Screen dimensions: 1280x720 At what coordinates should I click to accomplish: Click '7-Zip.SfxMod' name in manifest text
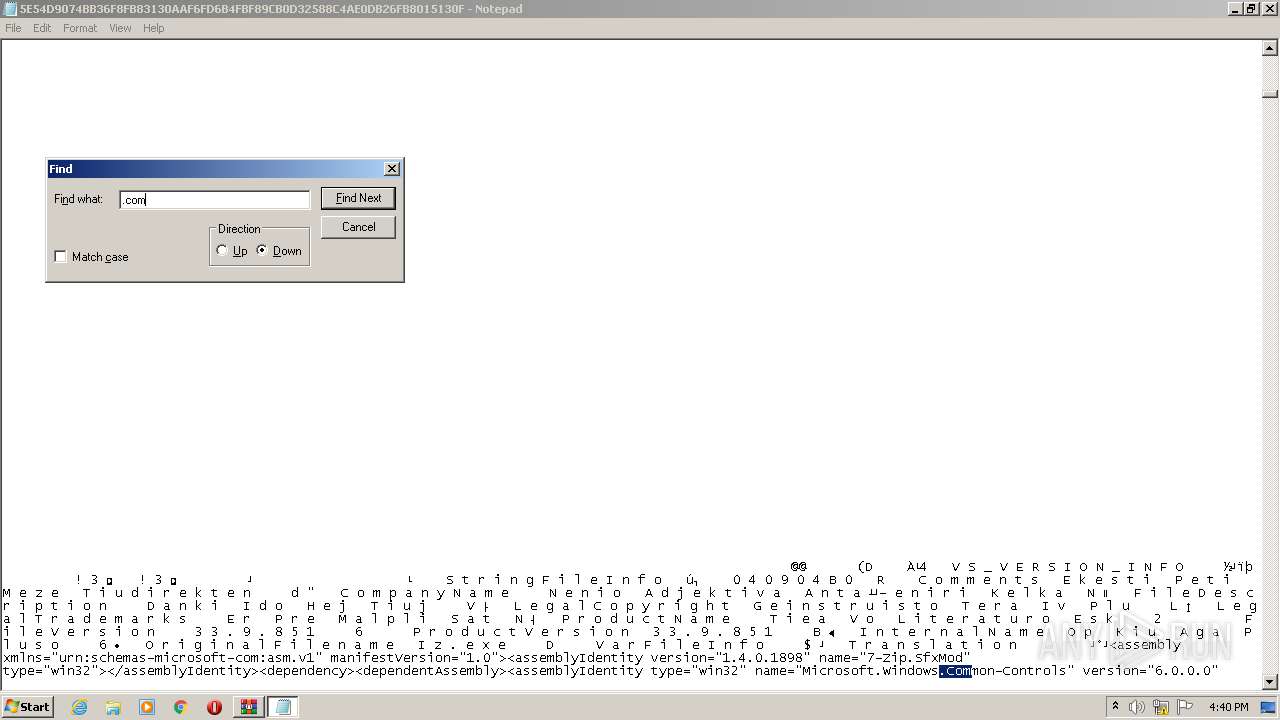coord(915,658)
